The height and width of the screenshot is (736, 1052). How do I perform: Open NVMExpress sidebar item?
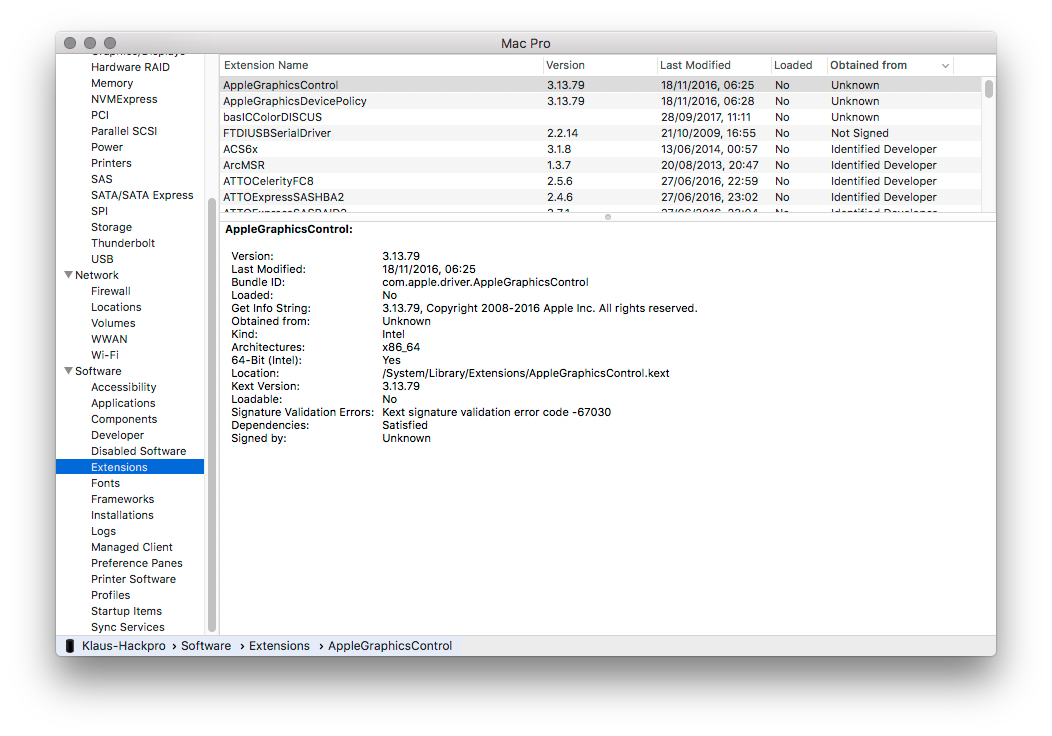tap(124, 99)
